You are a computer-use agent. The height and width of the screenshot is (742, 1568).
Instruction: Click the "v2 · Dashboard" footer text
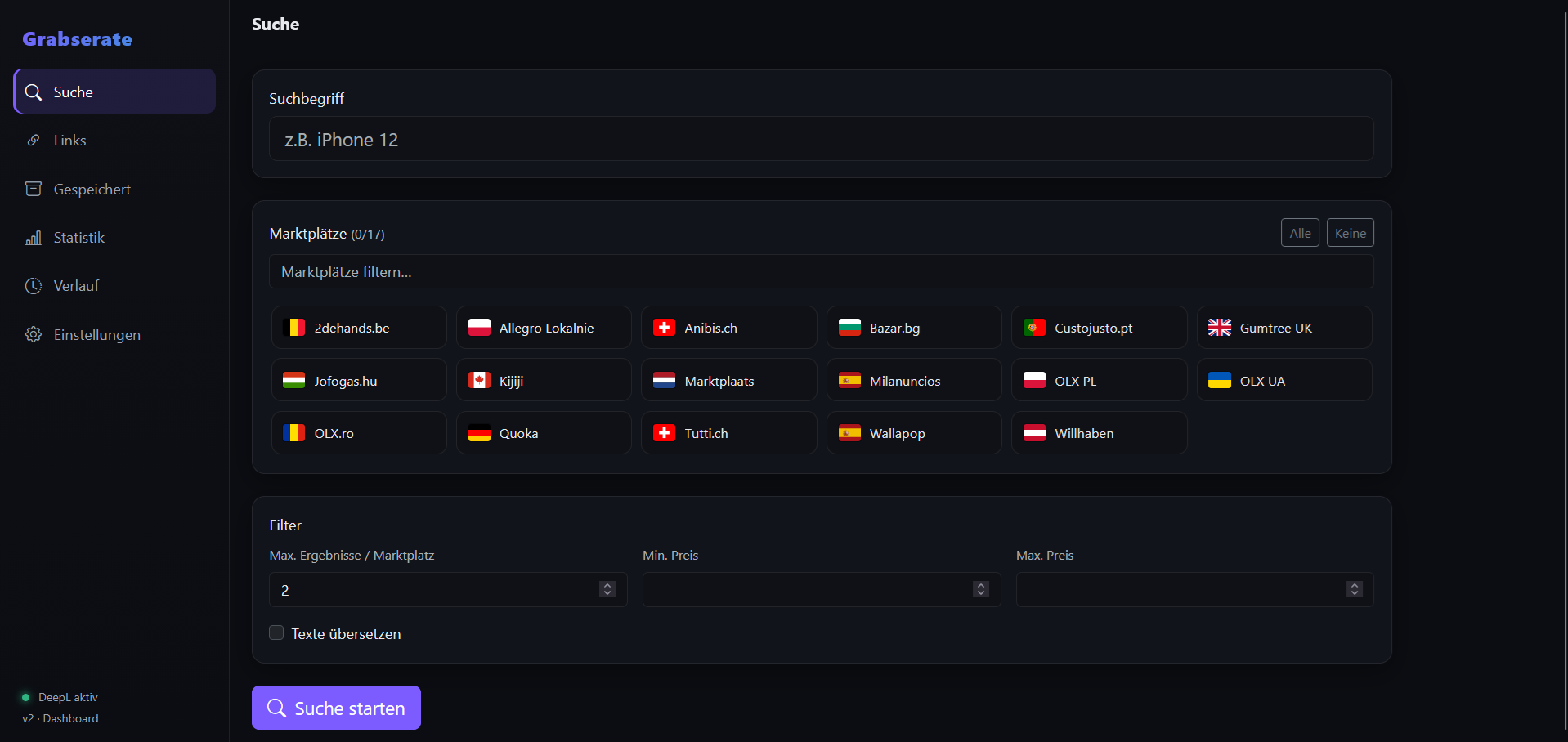pyautogui.click(x=60, y=718)
